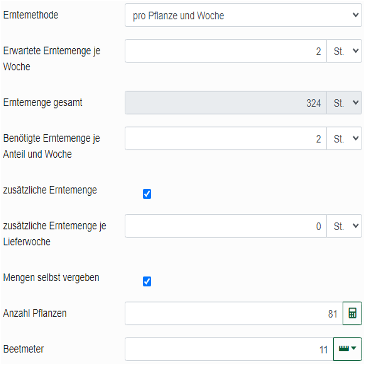The image size is (365, 365).
Task: Open unit dropdown for zusätzliche Erntemenge je Lieferwoche
Action: (344, 226)
